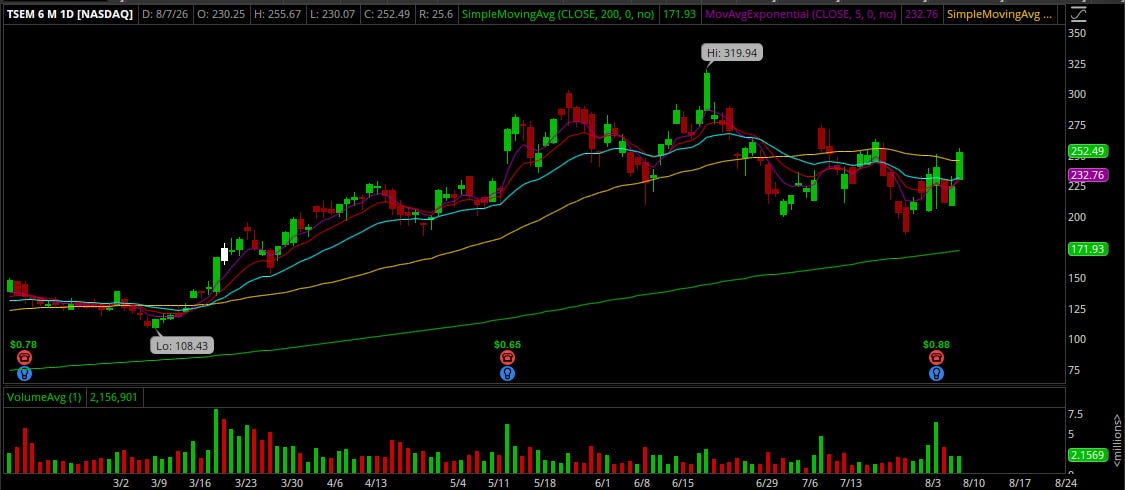Click the TSEM 6 M 1D [NASDAQ] chart title

[x=70, y=14]
